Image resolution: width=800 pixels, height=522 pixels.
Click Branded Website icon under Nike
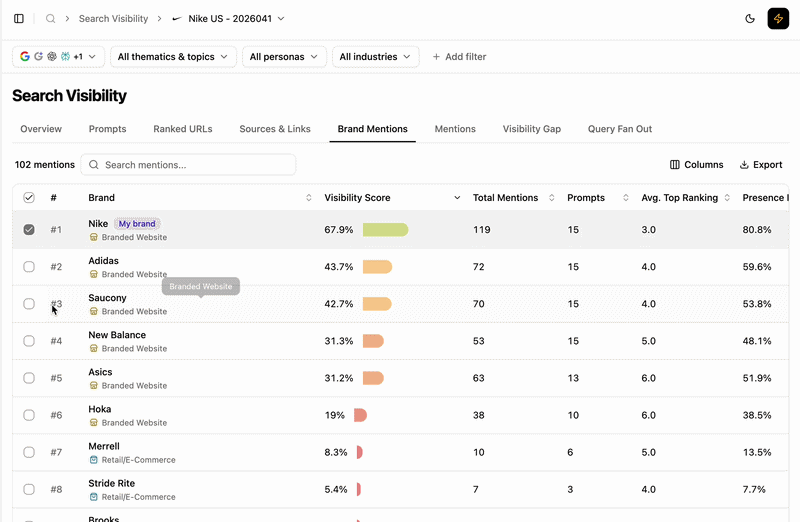click(x=93, y=237)
